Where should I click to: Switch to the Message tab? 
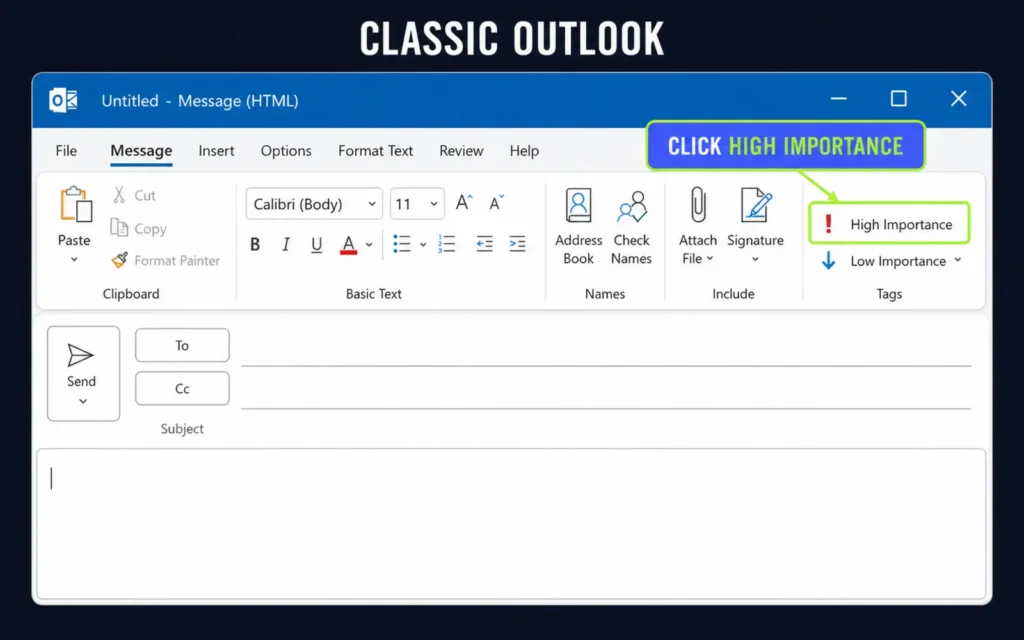(141, 151)
